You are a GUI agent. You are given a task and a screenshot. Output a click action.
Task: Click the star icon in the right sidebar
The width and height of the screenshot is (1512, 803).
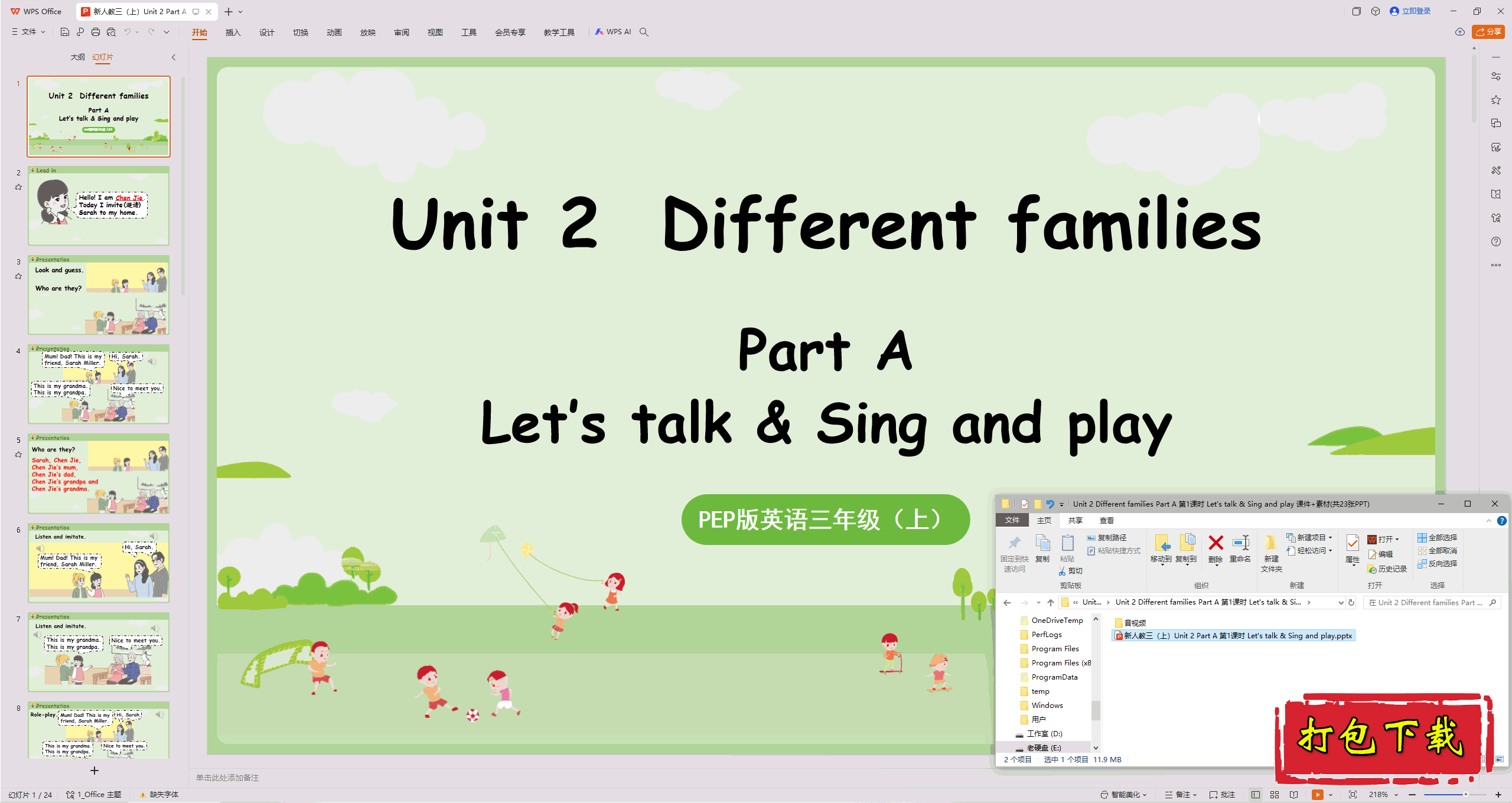click(x=1495, y=100)
